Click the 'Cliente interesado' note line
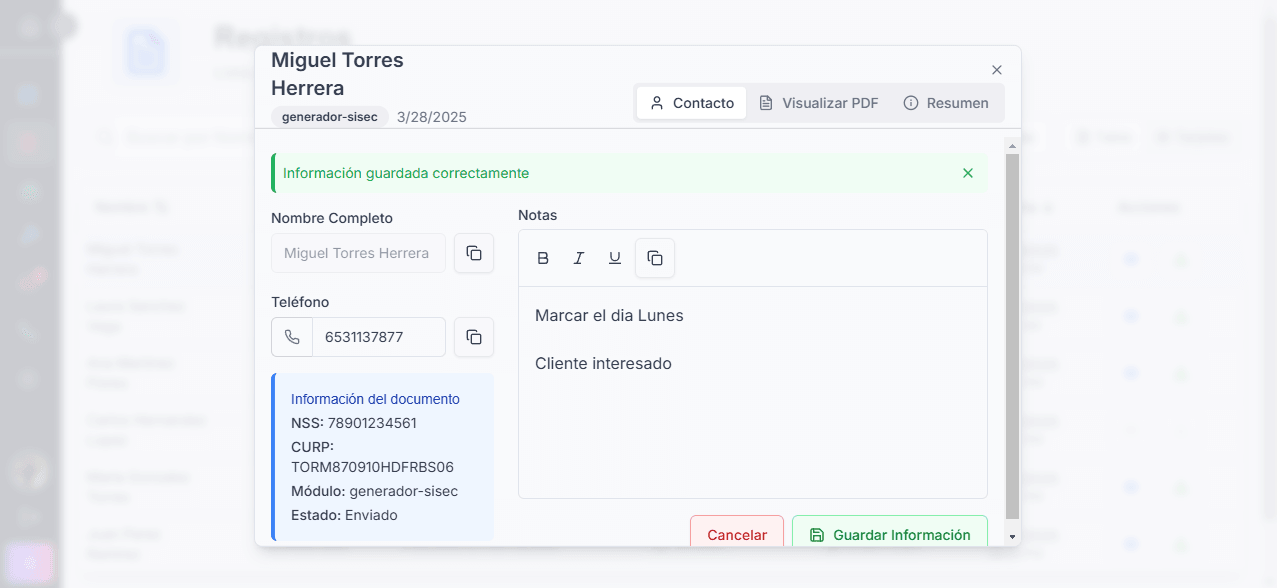The height and width of the screenshot is (588, 1277). click(603, 364)
